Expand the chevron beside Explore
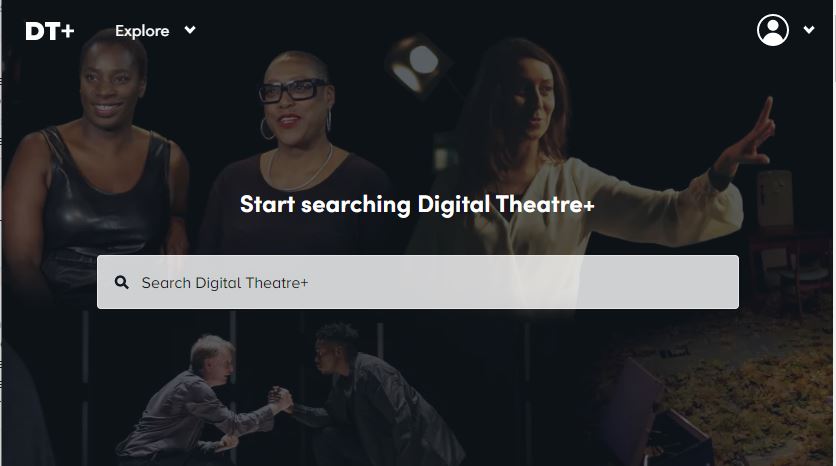Viewport: 836px width, 466px height. 190,30
